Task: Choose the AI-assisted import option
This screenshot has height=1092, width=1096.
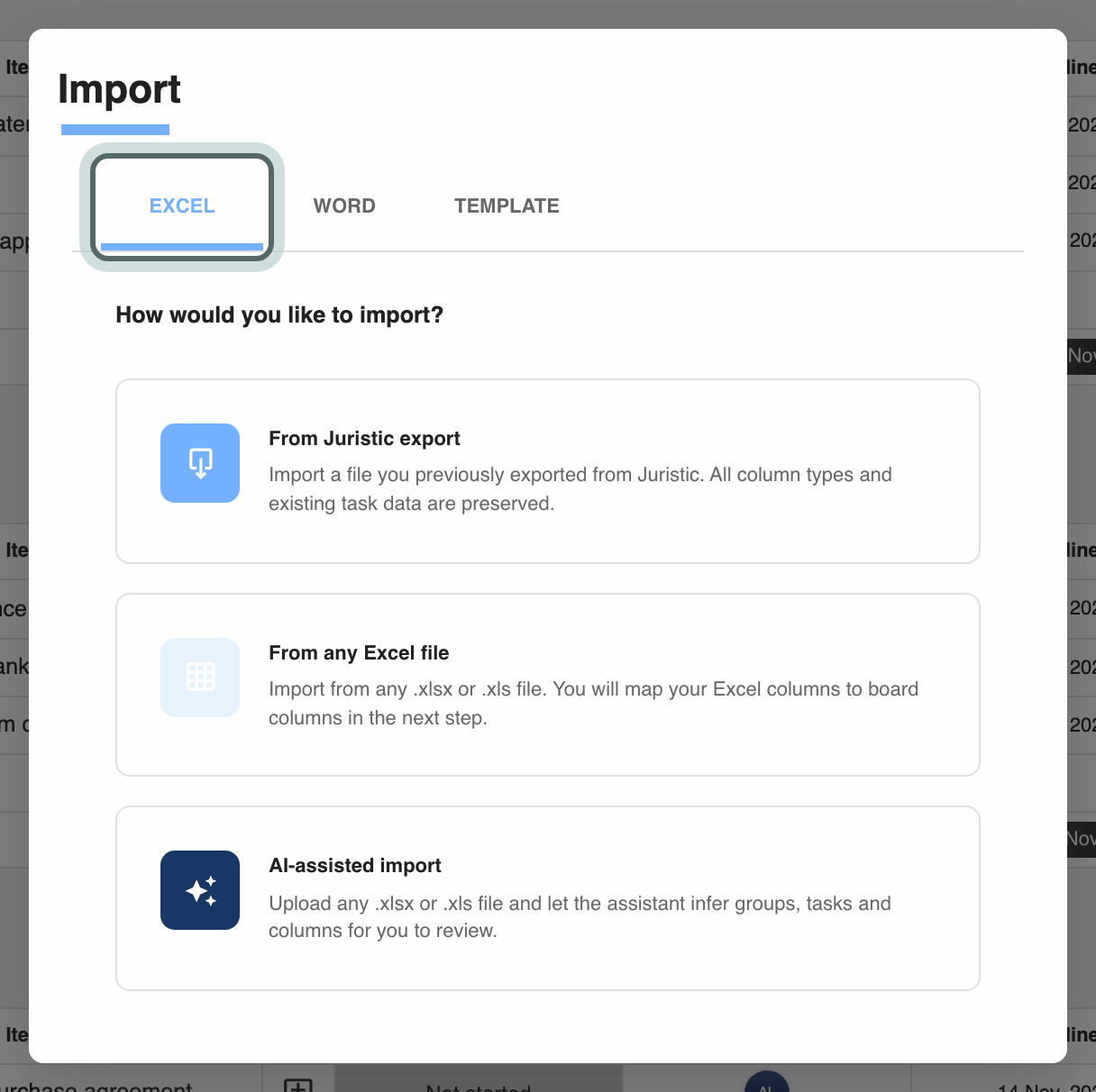Action: (548, 898)
